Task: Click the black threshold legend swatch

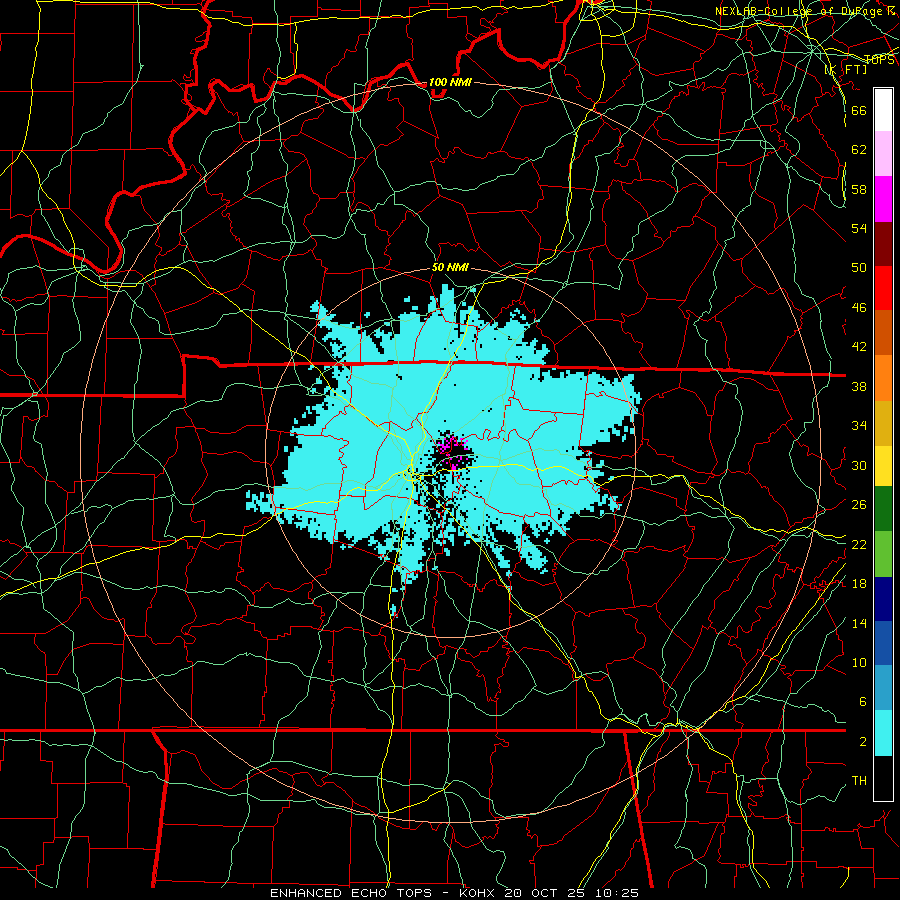Action: coord(883,778)
